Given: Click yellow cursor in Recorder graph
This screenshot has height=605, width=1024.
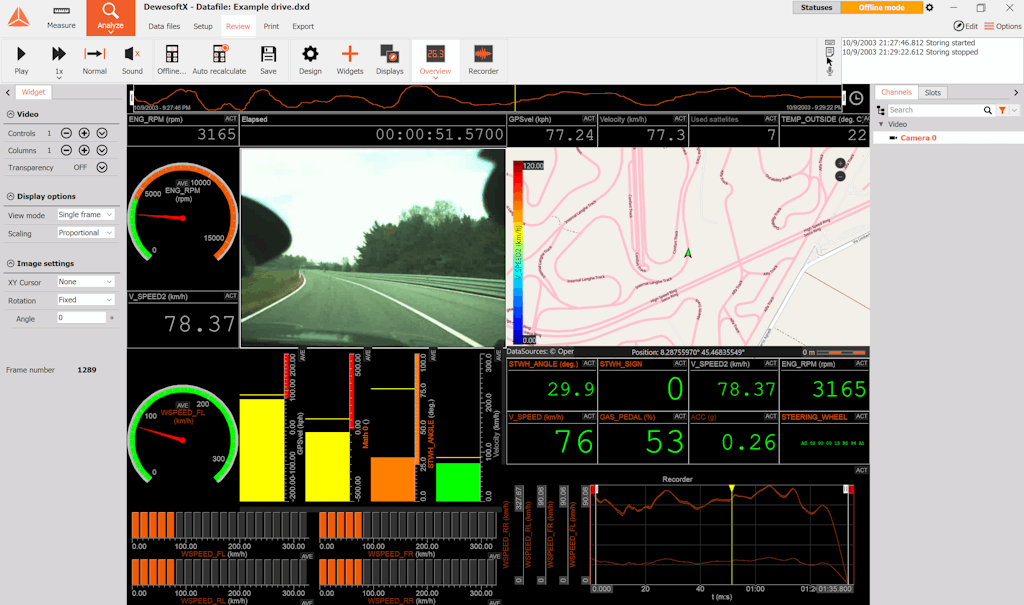Looking at the screenshot, I should [x=731, y=534].
